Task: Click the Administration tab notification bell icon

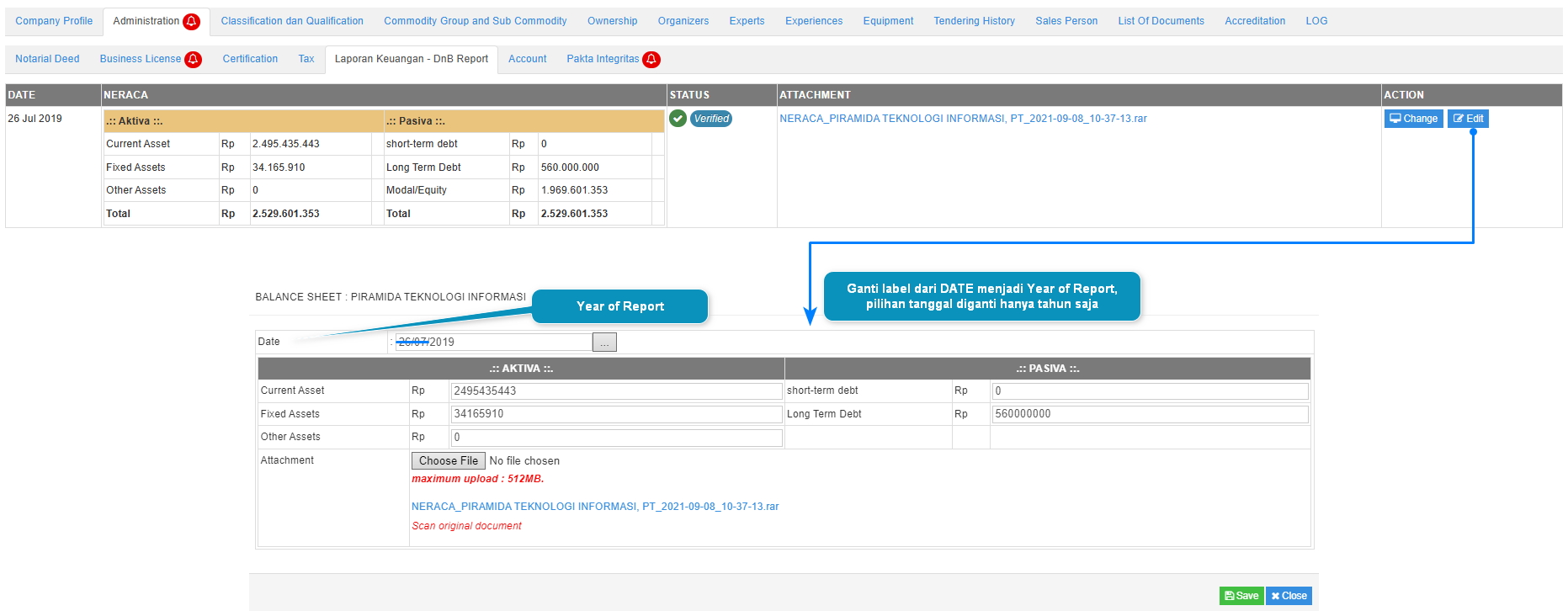Action: (192, 22)
